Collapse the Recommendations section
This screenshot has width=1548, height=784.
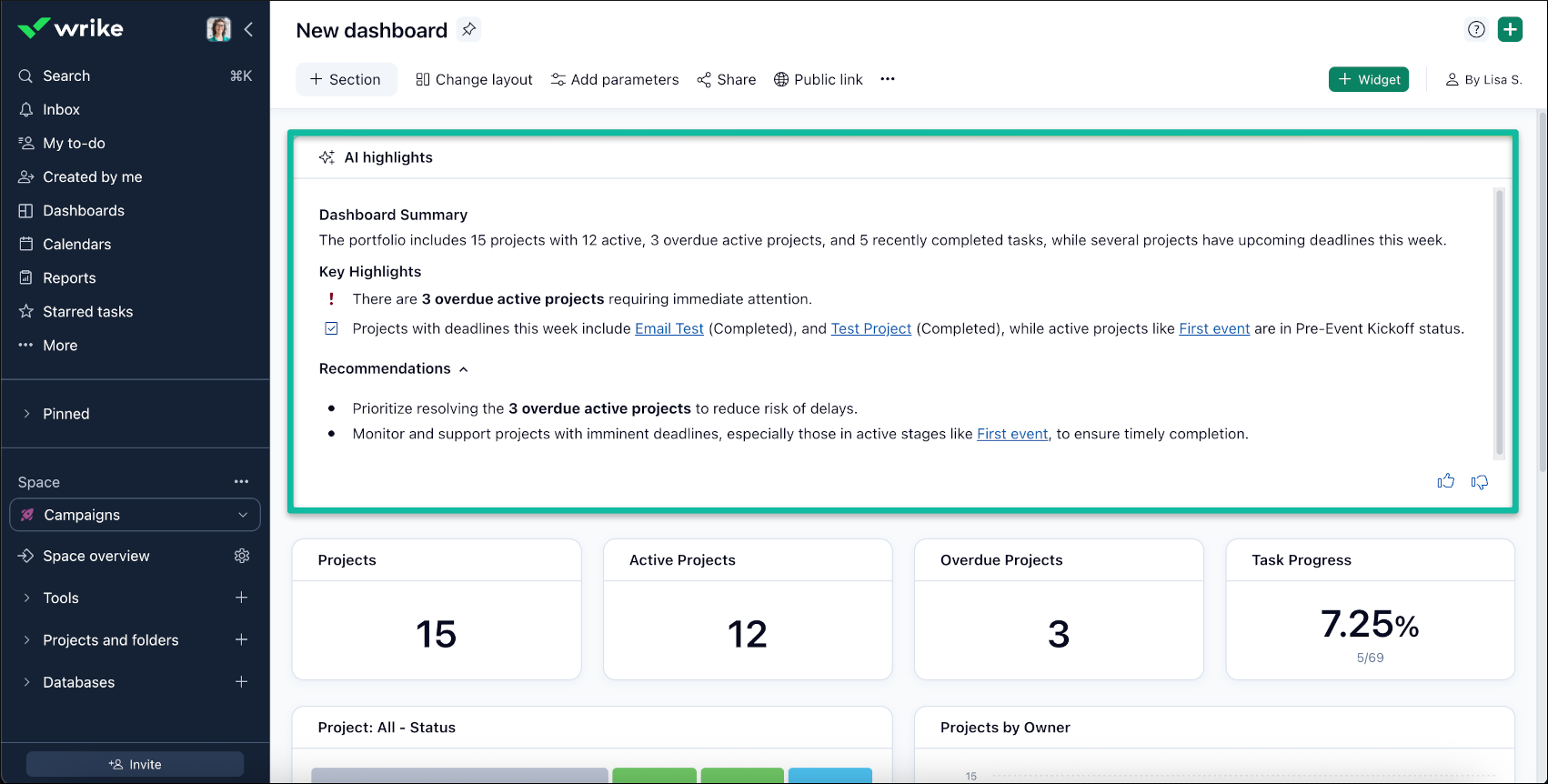click(x=463, y=369)
